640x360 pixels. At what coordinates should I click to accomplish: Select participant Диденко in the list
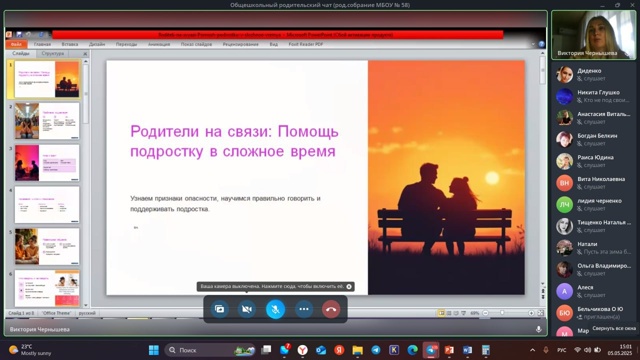click(x=594, y=74)
